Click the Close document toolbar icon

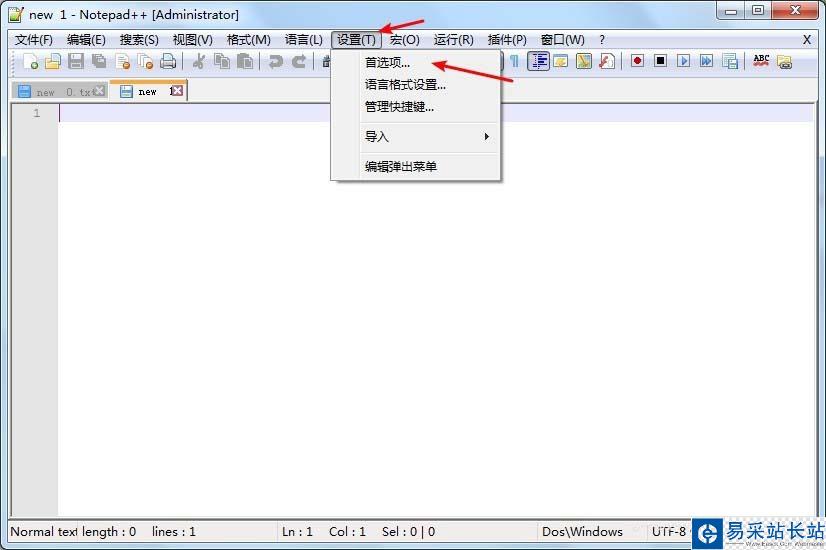pyautogui.click(x=122, y=62)
